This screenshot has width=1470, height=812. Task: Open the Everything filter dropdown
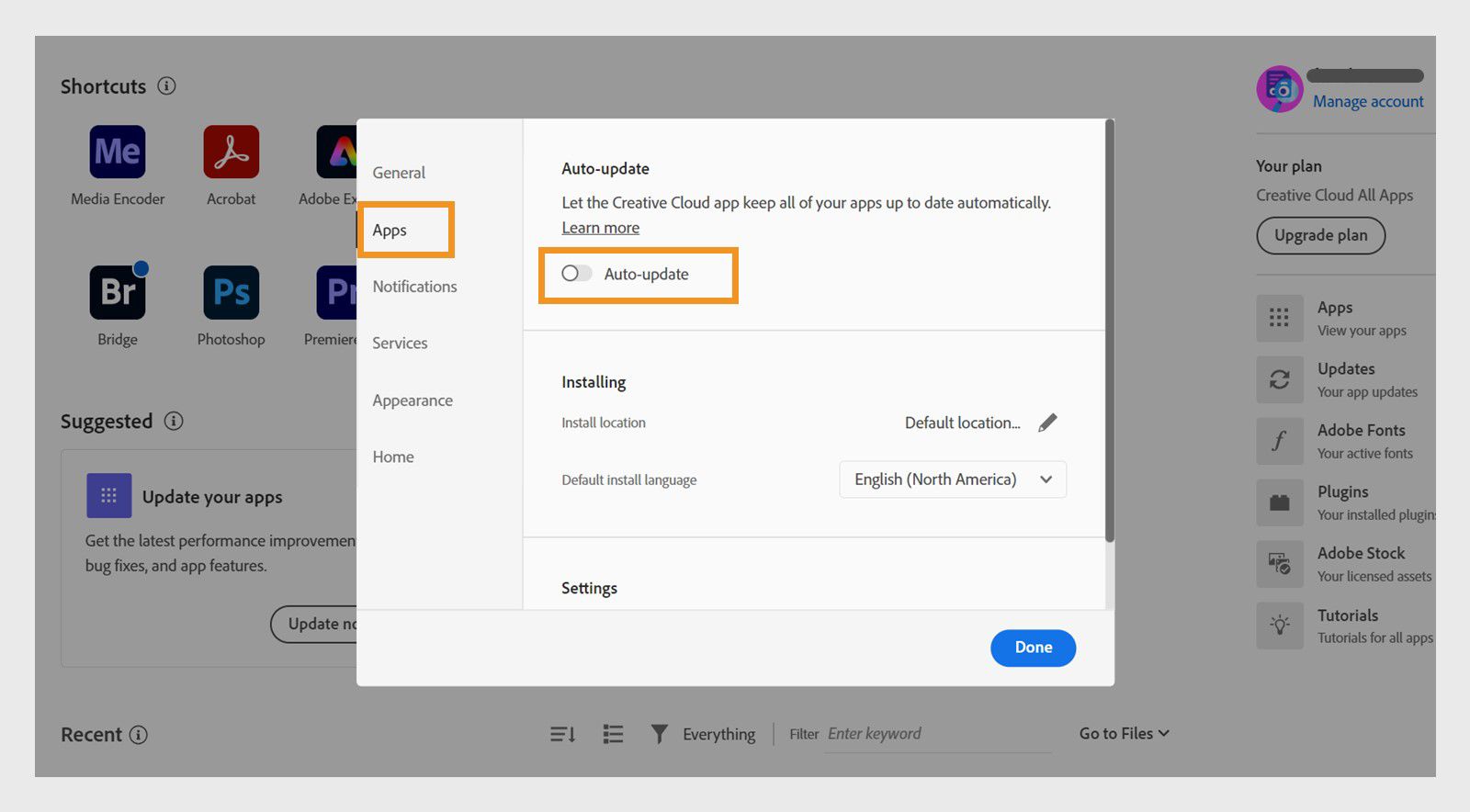coord(718,734)
